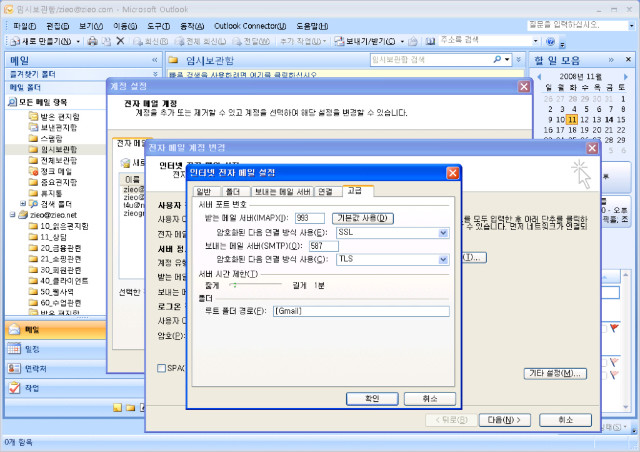Click the 기본값 사용 button
640x452 pixels.
[x=363, y=218]
